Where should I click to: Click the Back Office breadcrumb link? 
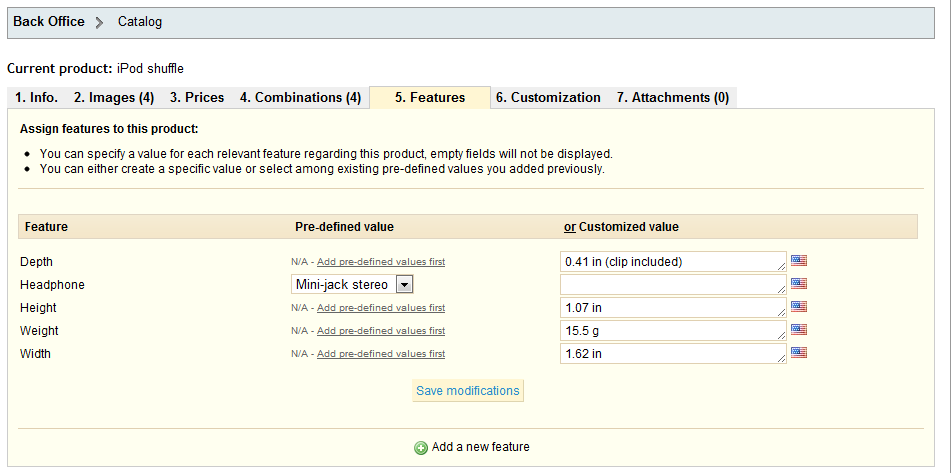tap(49, 22)
